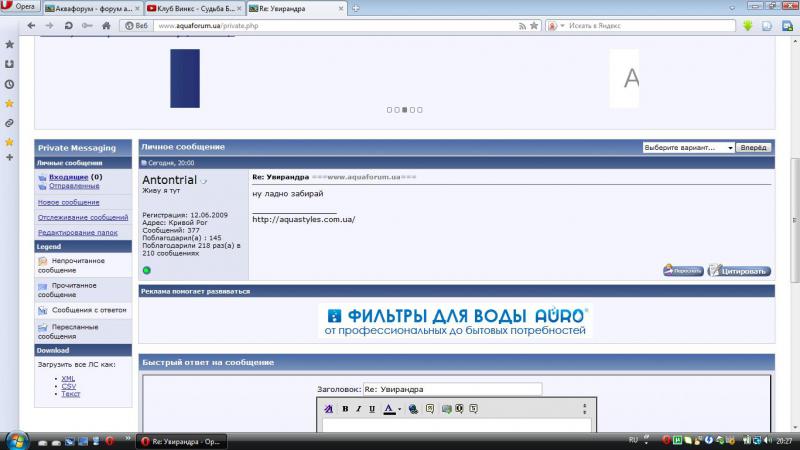Switch to the 'Клуб Винкс' YouTube tab
This screenshot has height=450, width=800.
[x=190, y=7]
